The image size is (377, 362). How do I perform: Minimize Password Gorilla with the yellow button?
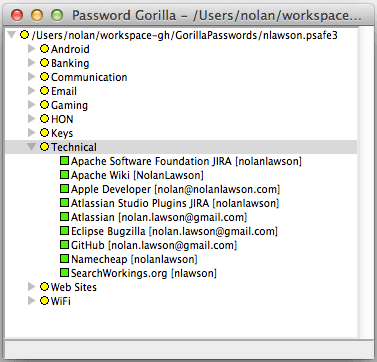point(37,15)
